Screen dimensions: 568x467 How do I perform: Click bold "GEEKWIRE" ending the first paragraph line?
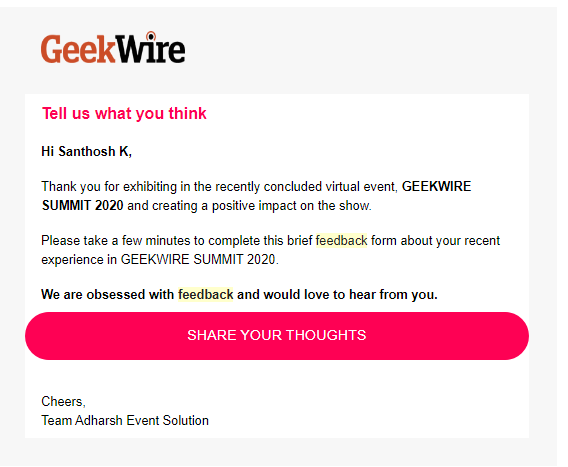(x=437, y=186)
